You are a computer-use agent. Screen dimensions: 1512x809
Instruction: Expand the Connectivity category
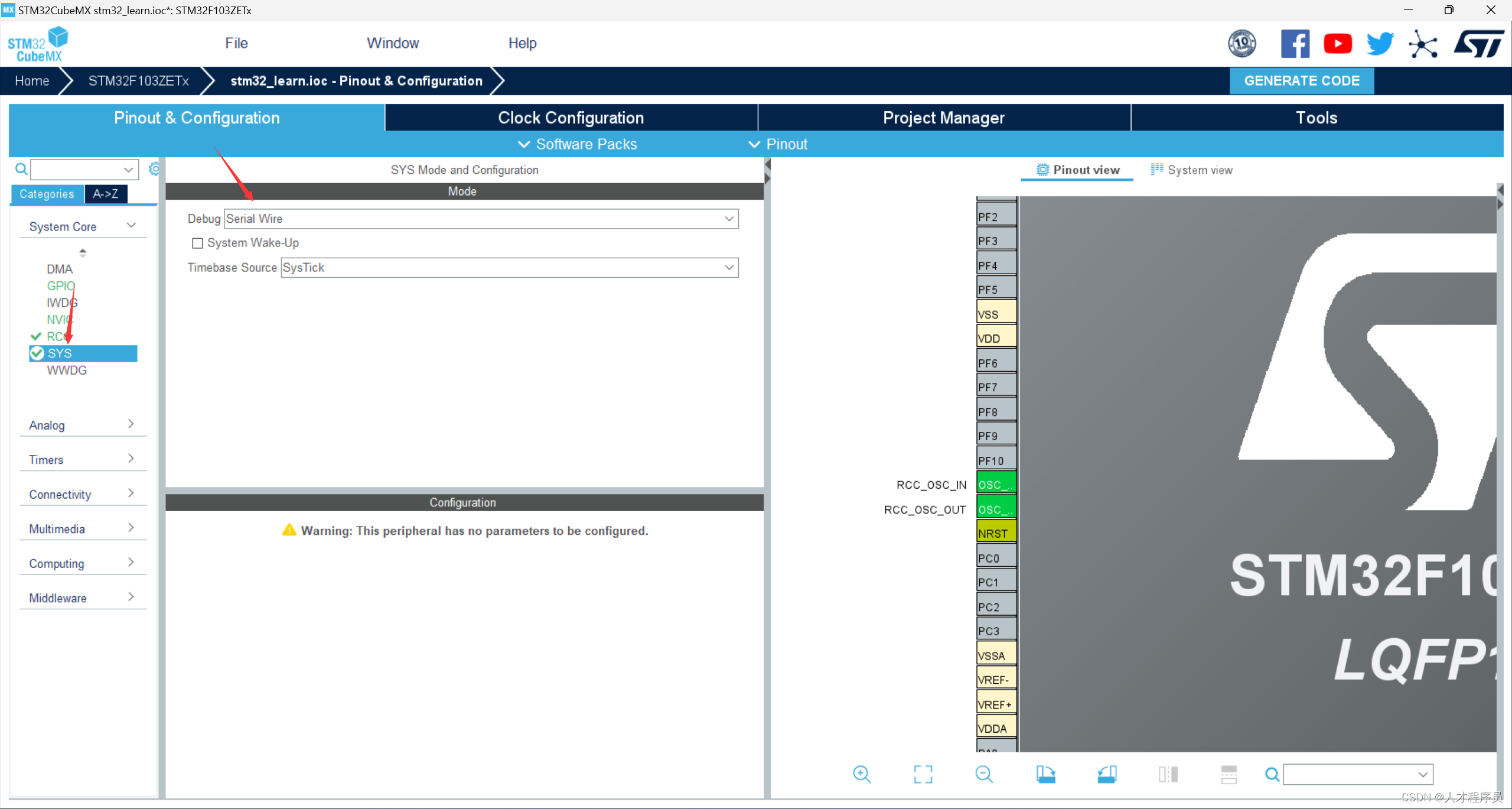point(83,494)
